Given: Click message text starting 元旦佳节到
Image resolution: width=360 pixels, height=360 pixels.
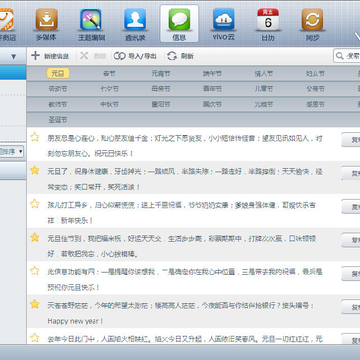Looking at the screenshot, I should (x=182, y=246).
